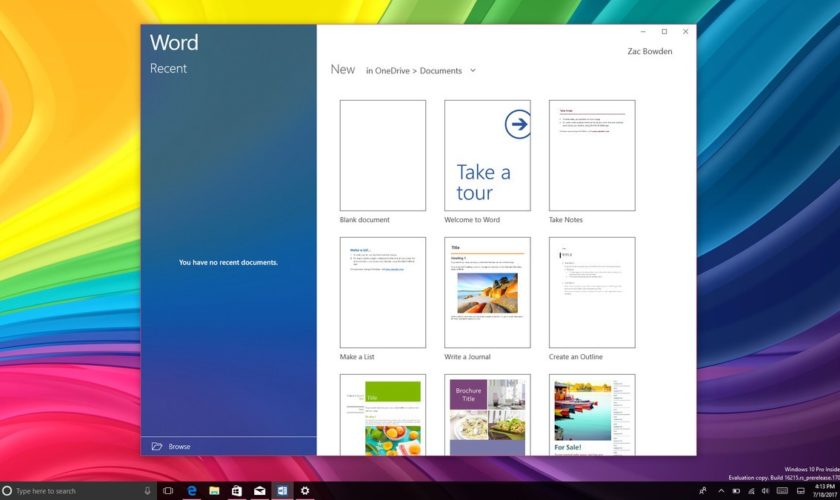Screen dimensions: 840x500
Task: Expand the OneDrive > Documents location dropdown
Action: (473, 71)
